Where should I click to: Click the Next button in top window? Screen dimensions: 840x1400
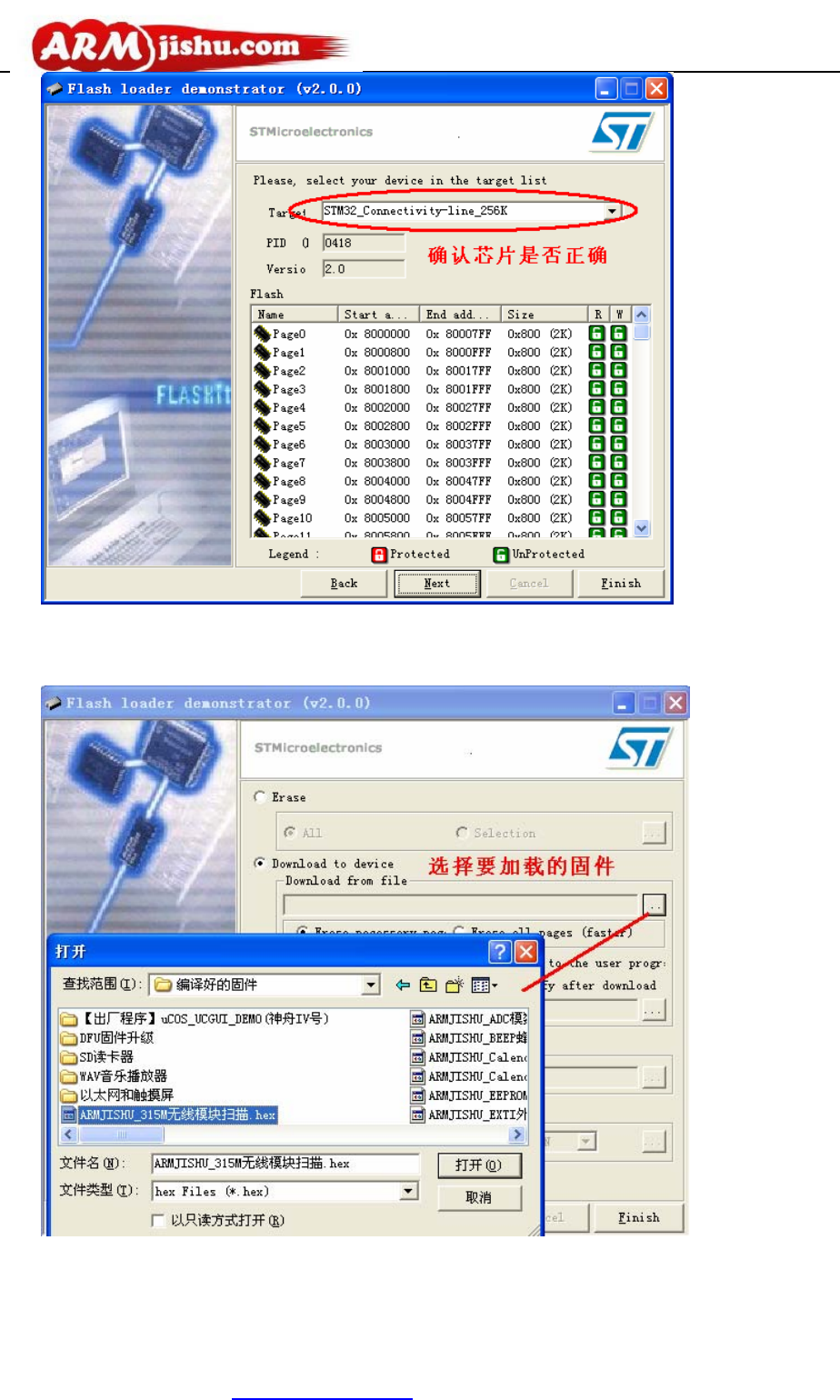coord(436,584)
